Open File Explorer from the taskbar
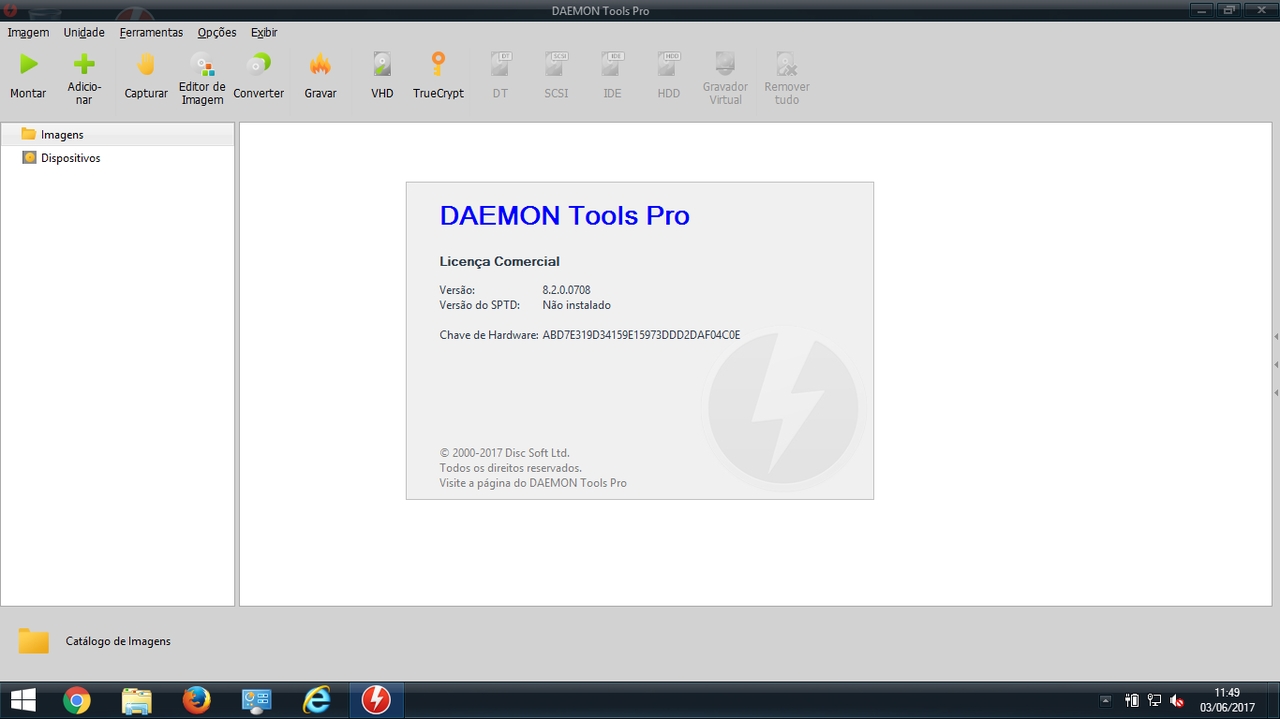 137,700
